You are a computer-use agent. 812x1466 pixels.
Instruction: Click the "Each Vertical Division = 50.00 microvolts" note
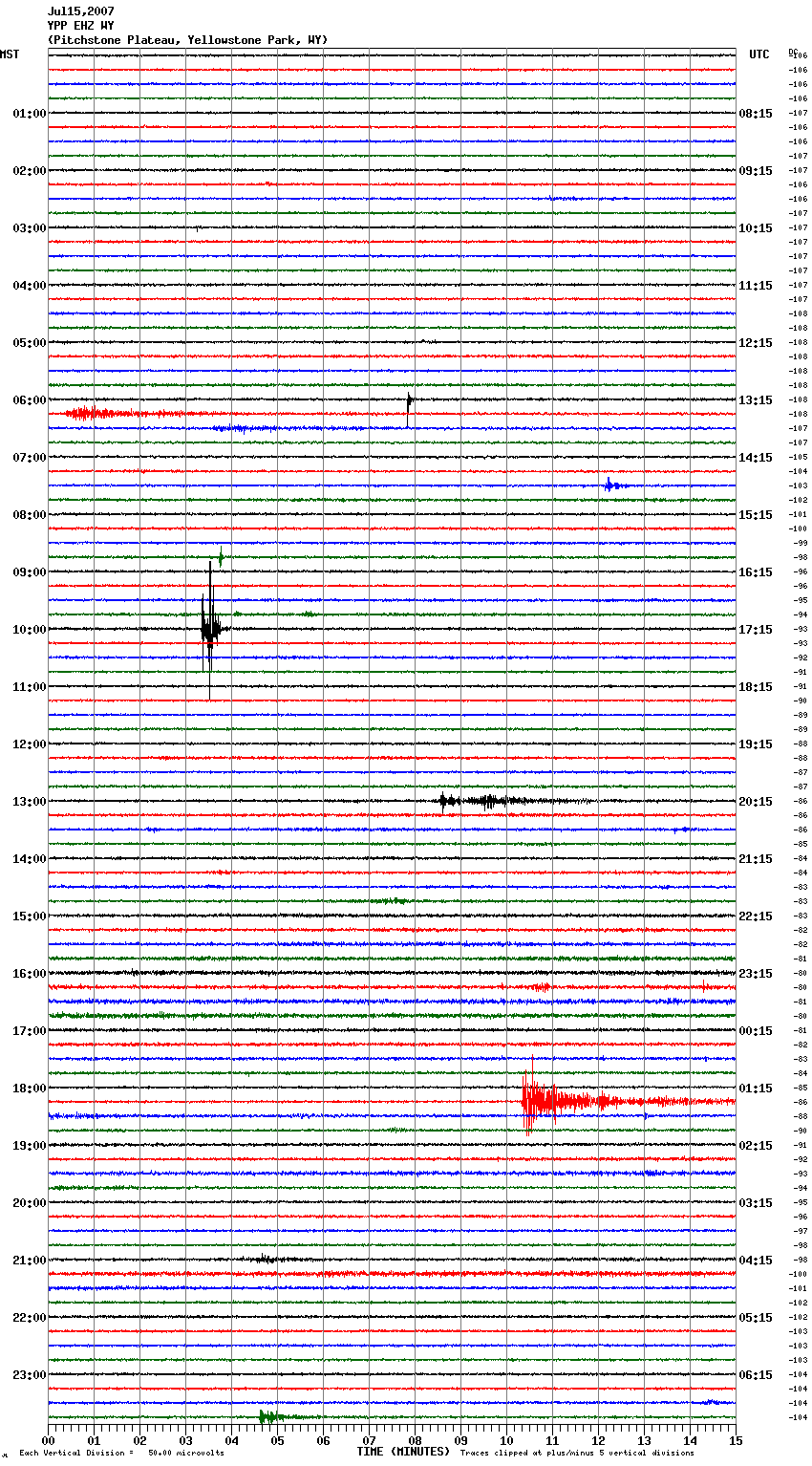tap(122, 1453)
